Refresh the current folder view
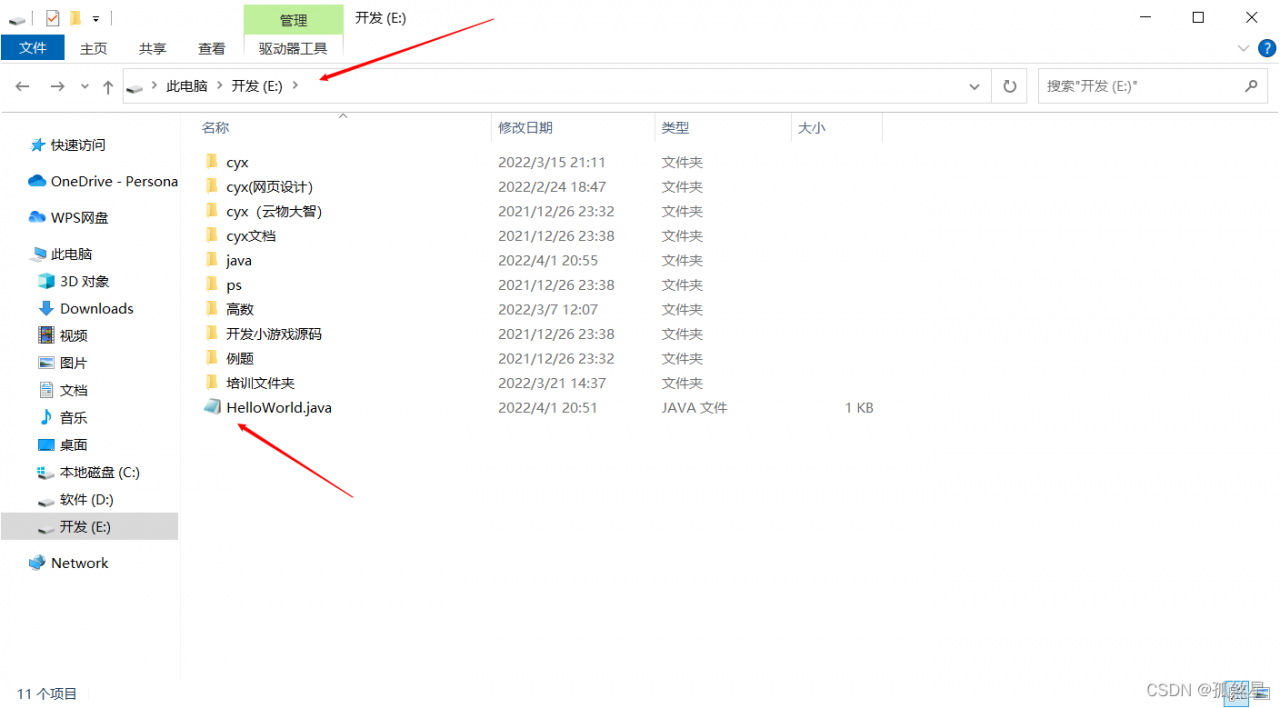Image resolution: width=1280 pixels, height=708 pixels. (x=1010, y=87)
